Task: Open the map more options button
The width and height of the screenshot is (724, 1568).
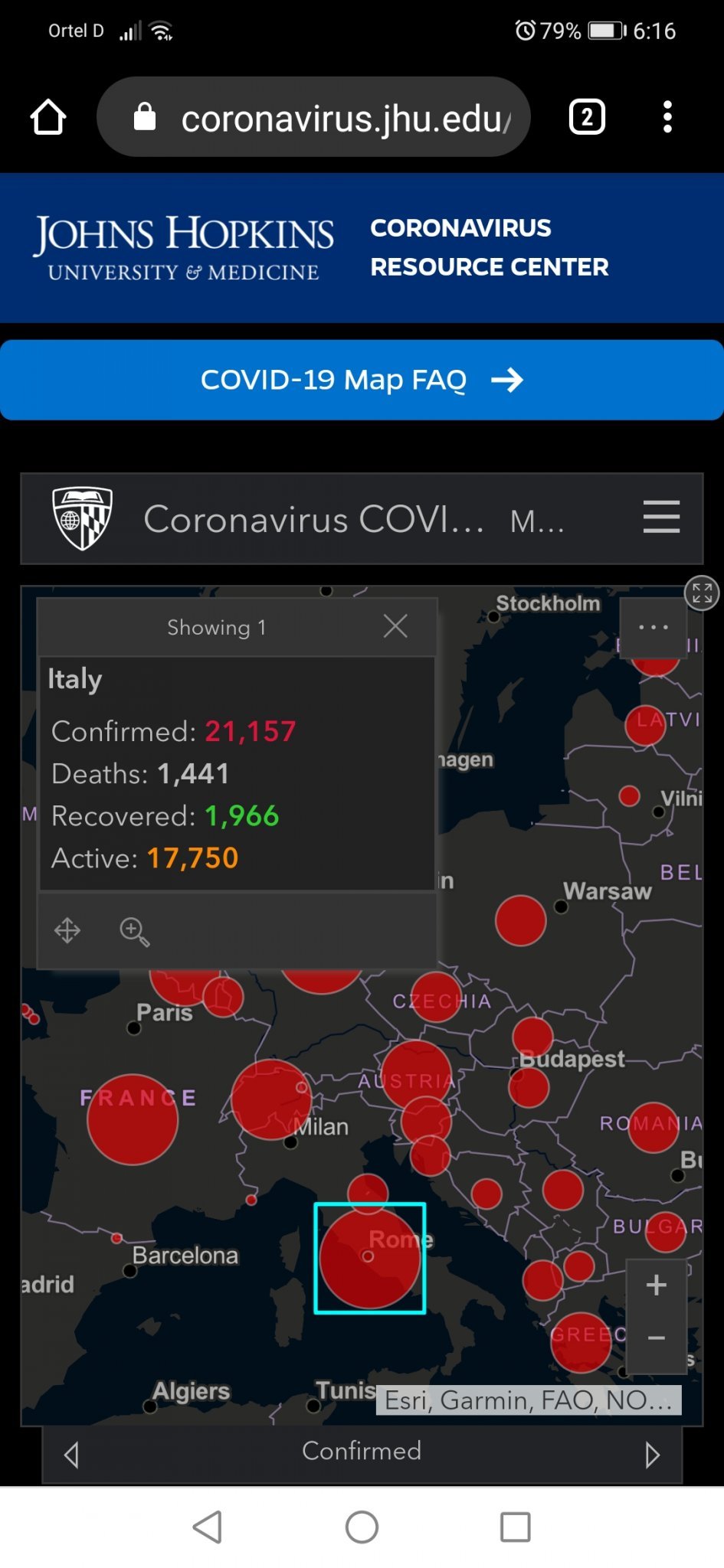Action: [x=653, y=627]
